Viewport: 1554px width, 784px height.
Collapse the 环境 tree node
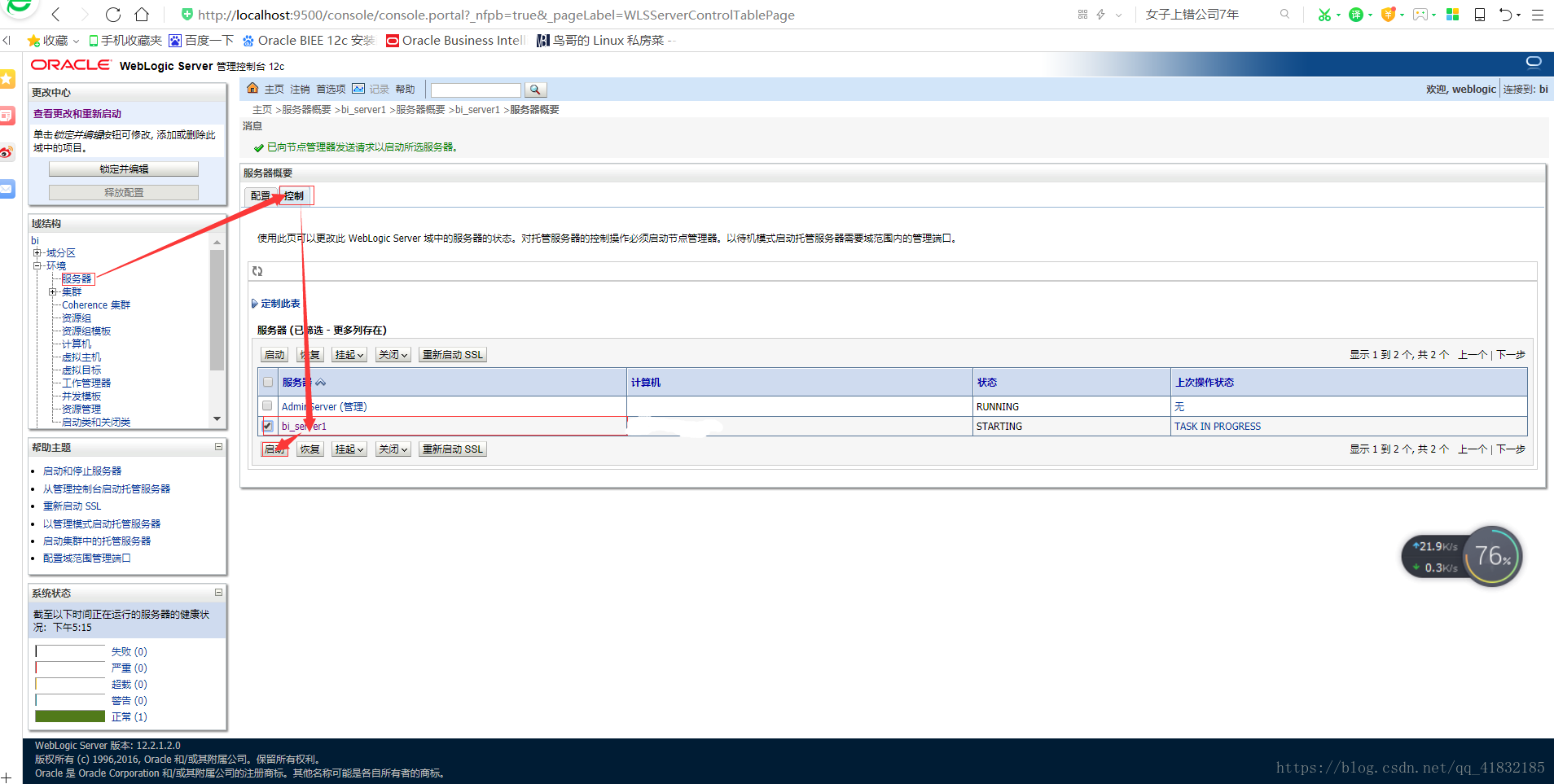(37, 265)
